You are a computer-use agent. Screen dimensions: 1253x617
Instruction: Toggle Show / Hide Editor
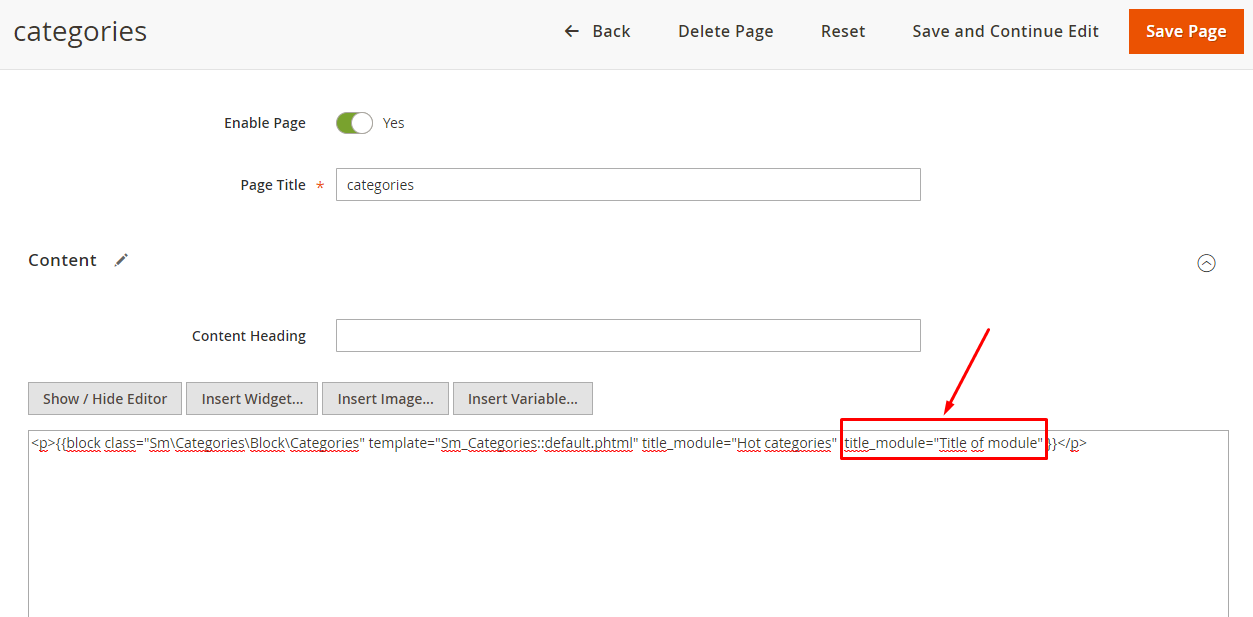(x=105, y=398)
